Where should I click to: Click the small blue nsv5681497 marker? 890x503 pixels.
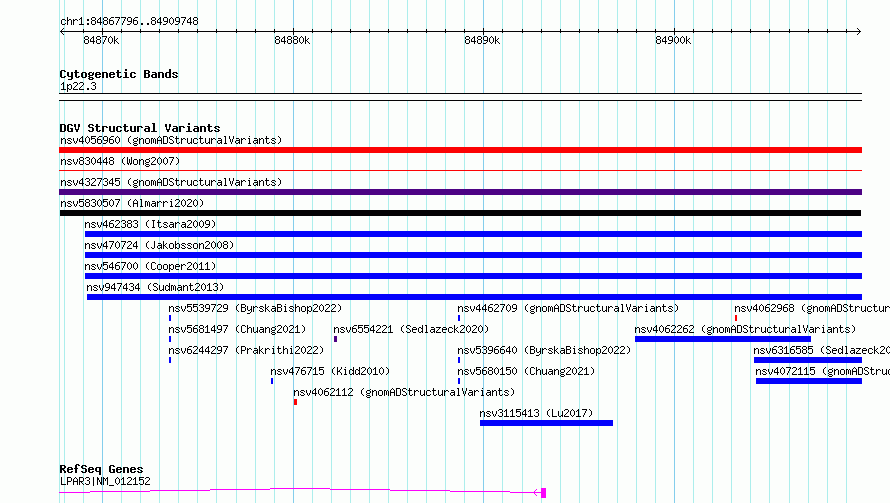tap(170, 339)
